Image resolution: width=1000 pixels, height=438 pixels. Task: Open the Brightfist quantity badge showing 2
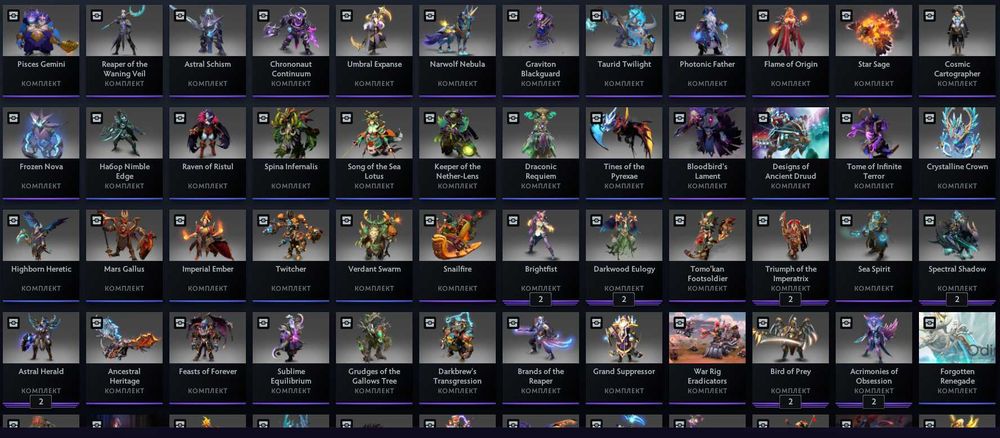pyautogui.click(x=540, y=300)
